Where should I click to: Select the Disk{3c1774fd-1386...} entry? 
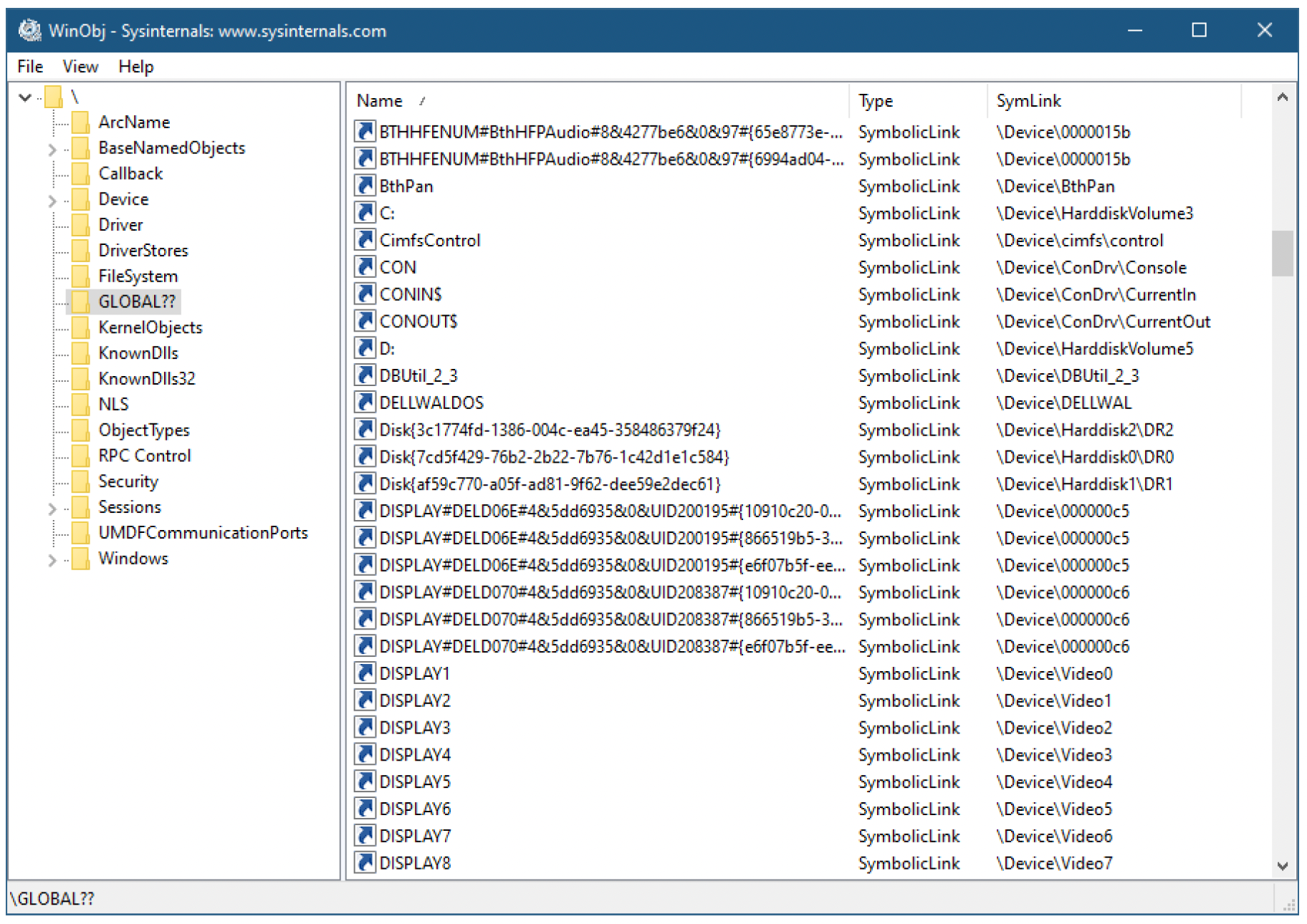[550, 430]
